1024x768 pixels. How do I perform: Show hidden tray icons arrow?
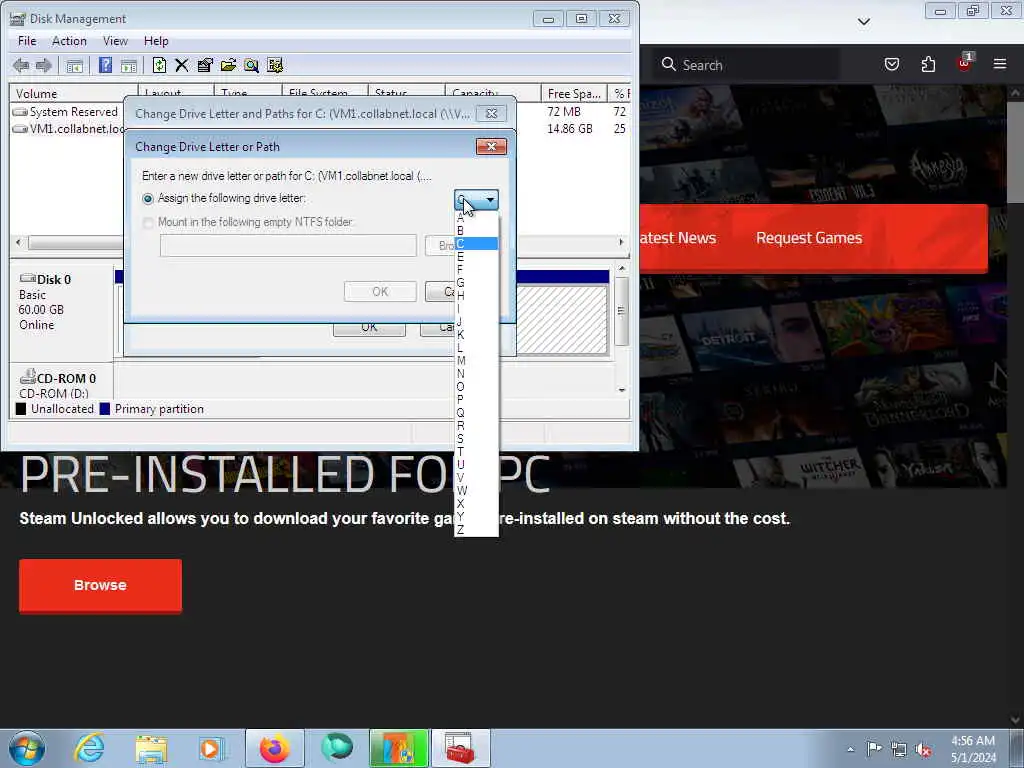pyautogui.click(x=850, y=749)
